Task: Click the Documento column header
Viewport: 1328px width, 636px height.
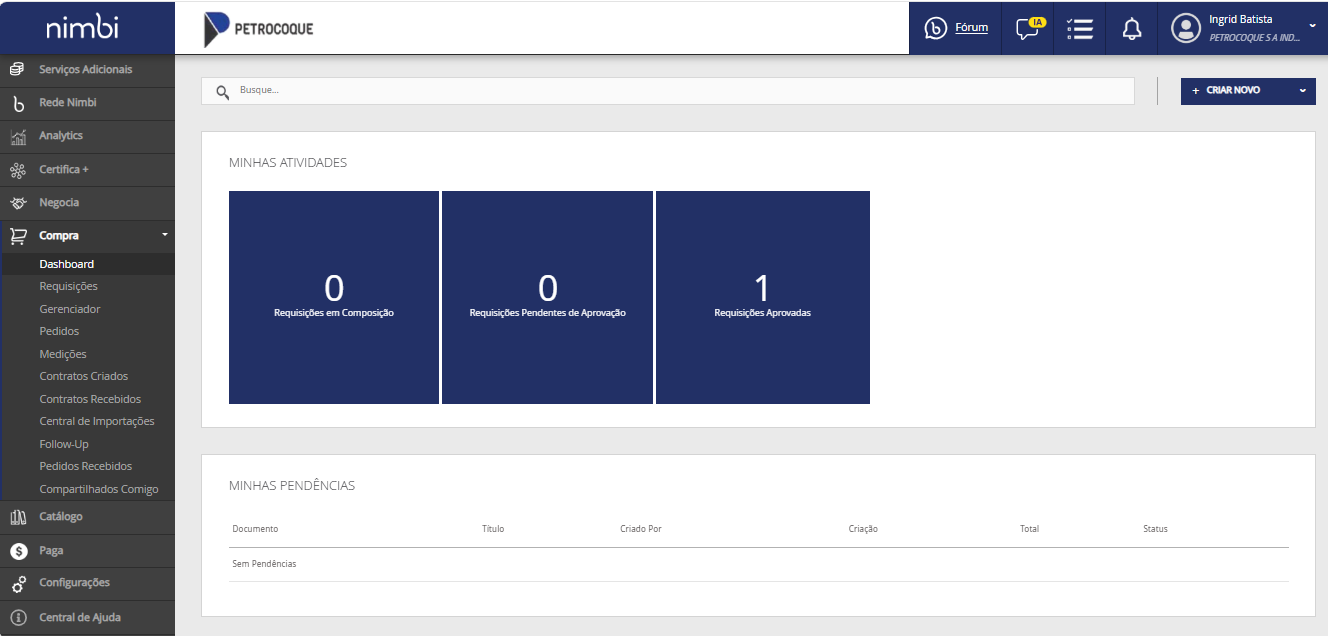Action: tap(255, 529)
